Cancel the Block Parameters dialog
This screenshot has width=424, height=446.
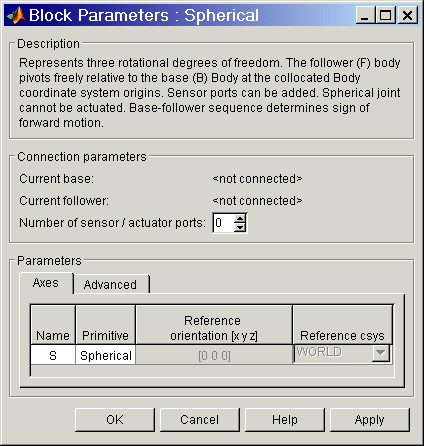pos(200,420)
